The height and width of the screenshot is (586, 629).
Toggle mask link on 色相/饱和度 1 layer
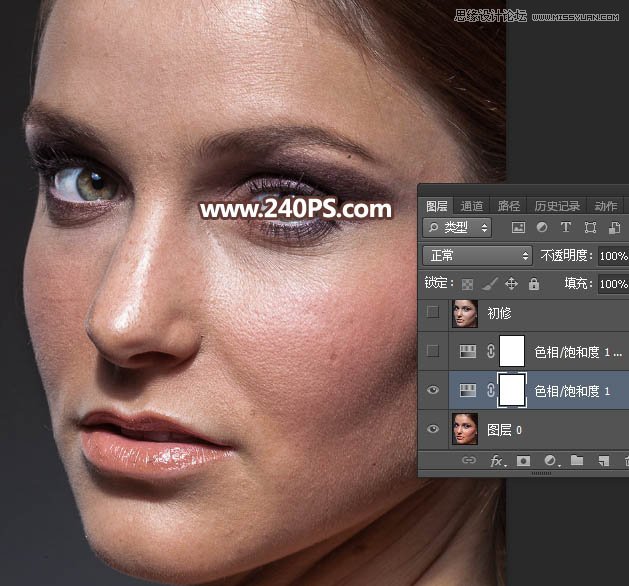pyautogui.click(x=490, y=390)
